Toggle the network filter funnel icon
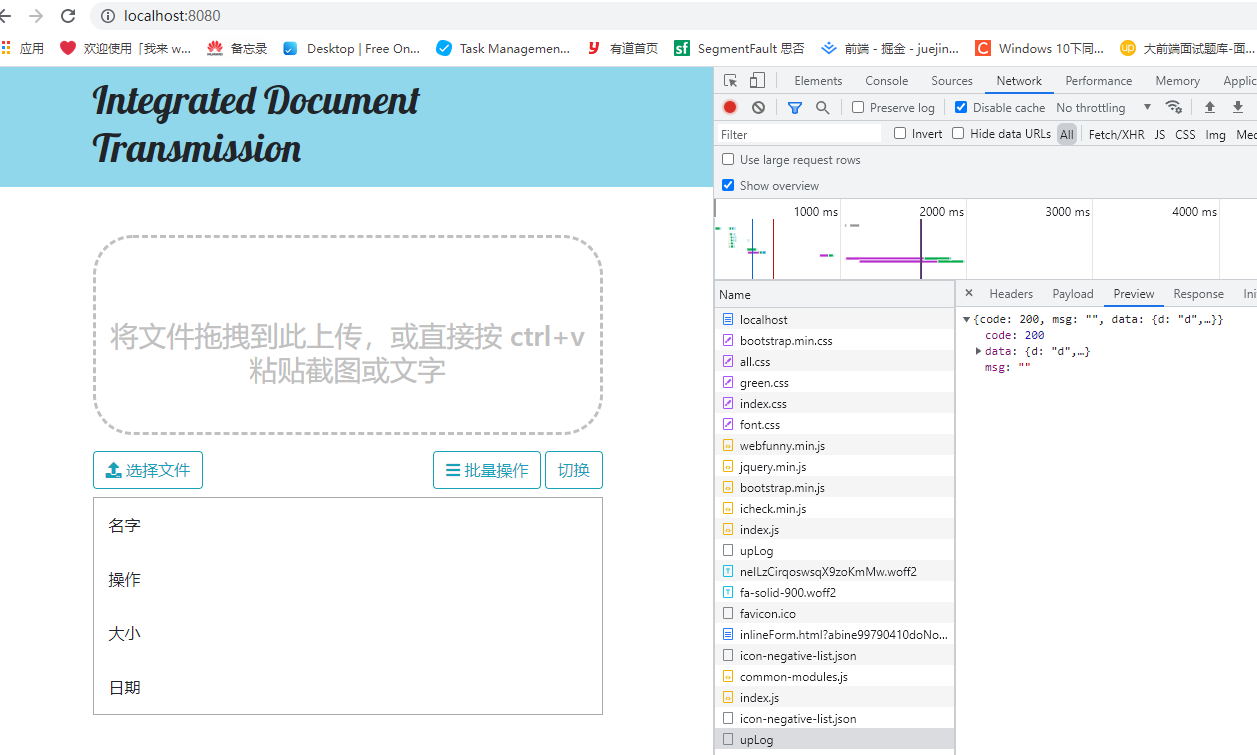1257x755 pixels. [x=794, y=108]
